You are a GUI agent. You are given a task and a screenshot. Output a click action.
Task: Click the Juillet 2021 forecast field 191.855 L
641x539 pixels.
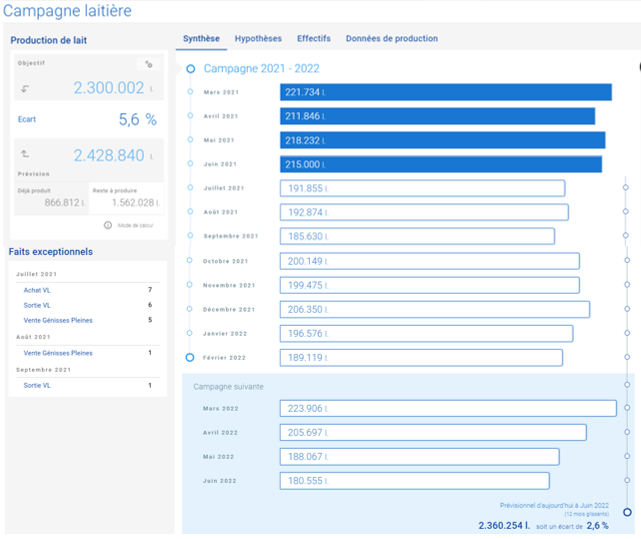(x=423, y=189)
